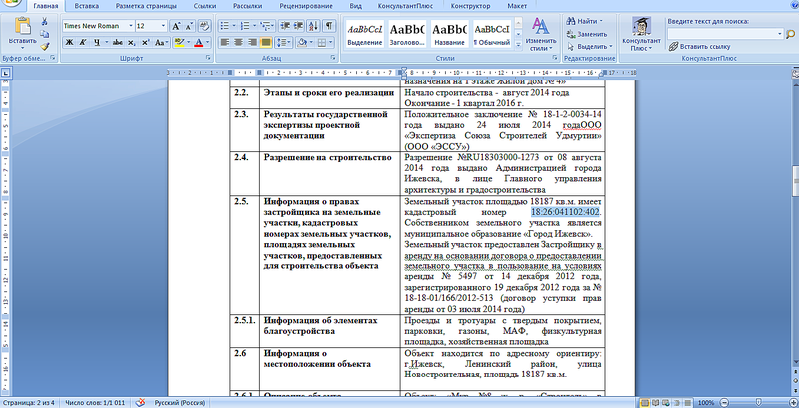Apply strikethrough formatting
This screenshot has height=408, width=799.
click(118, 42)
